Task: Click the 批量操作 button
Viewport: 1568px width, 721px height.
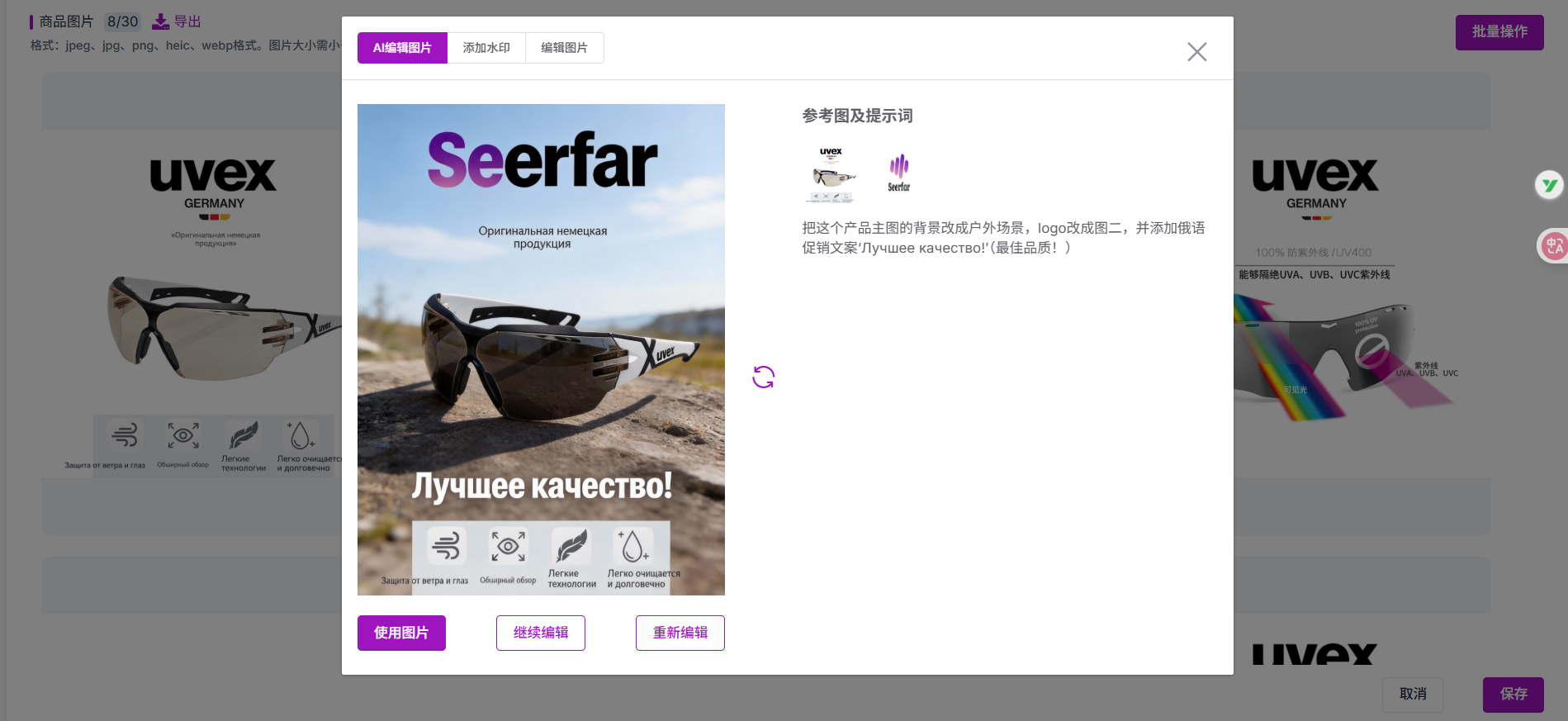Action: click(1499, 32)
